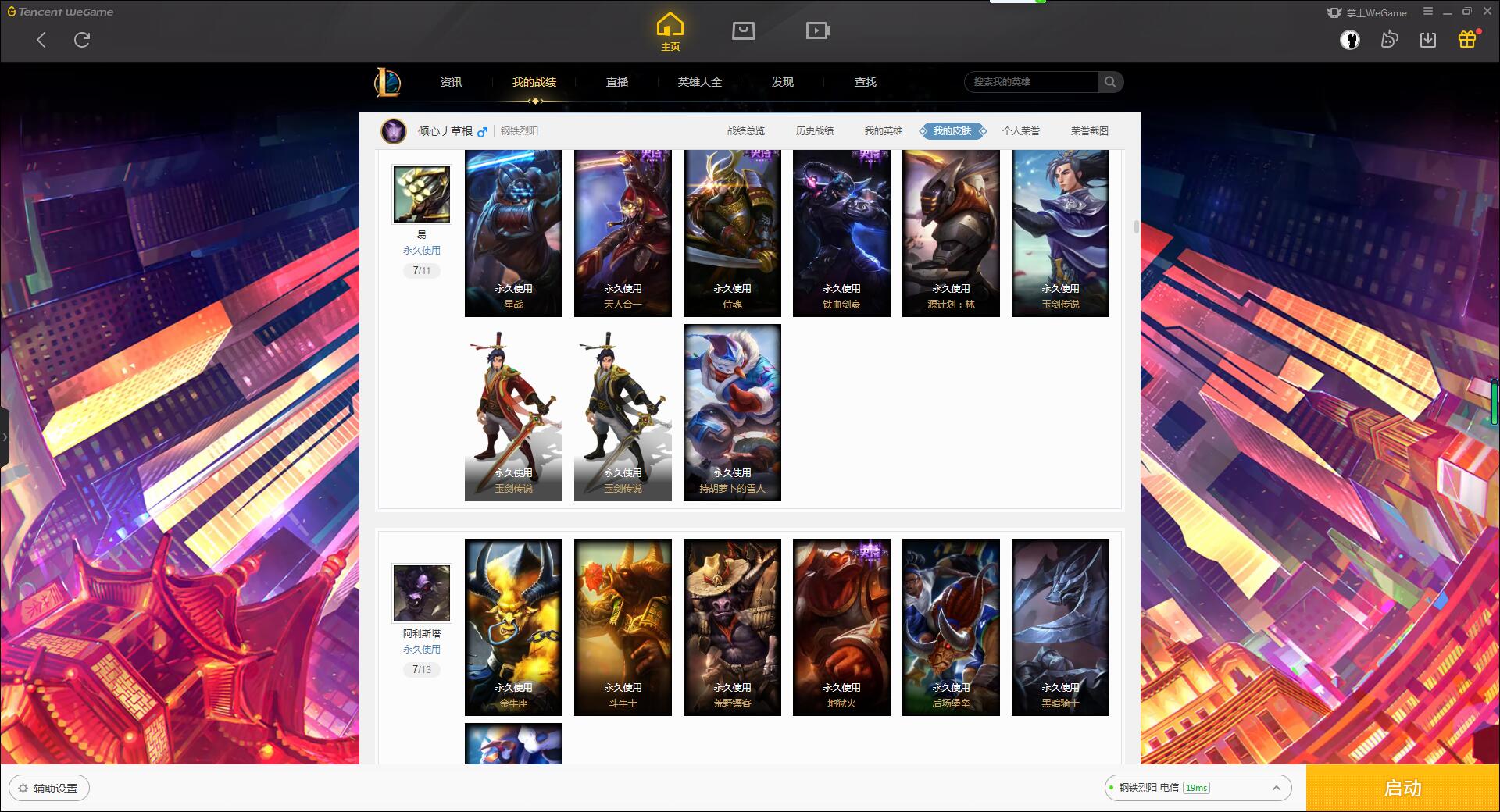Open the 铁血剑豪 skin card
This screenshot has height=812, width=1500.
click(841, 233)
